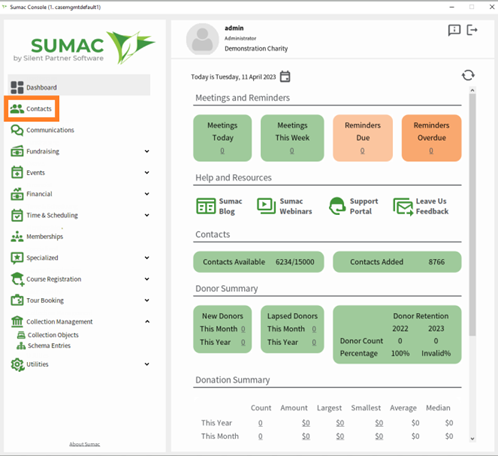Open the Sumac Blog icon

[206, 206]
